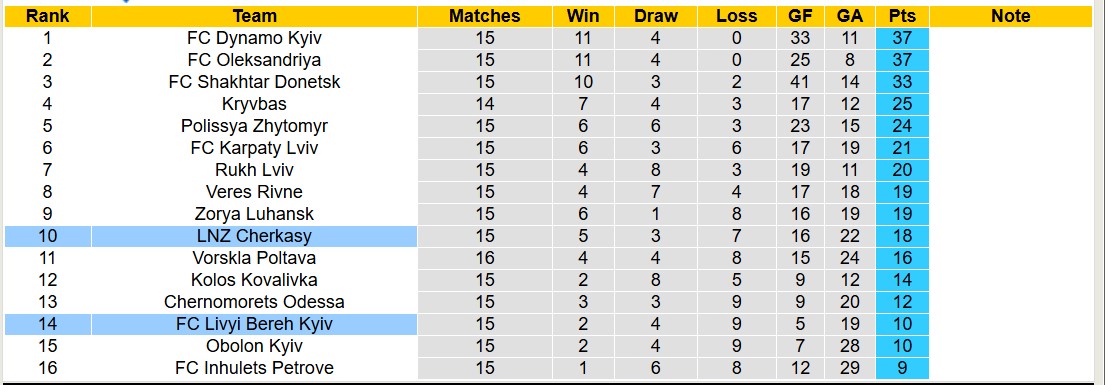This screenshot has width=1105, height=385.
Task: Select the Note column header
Action: [1011, 16]
